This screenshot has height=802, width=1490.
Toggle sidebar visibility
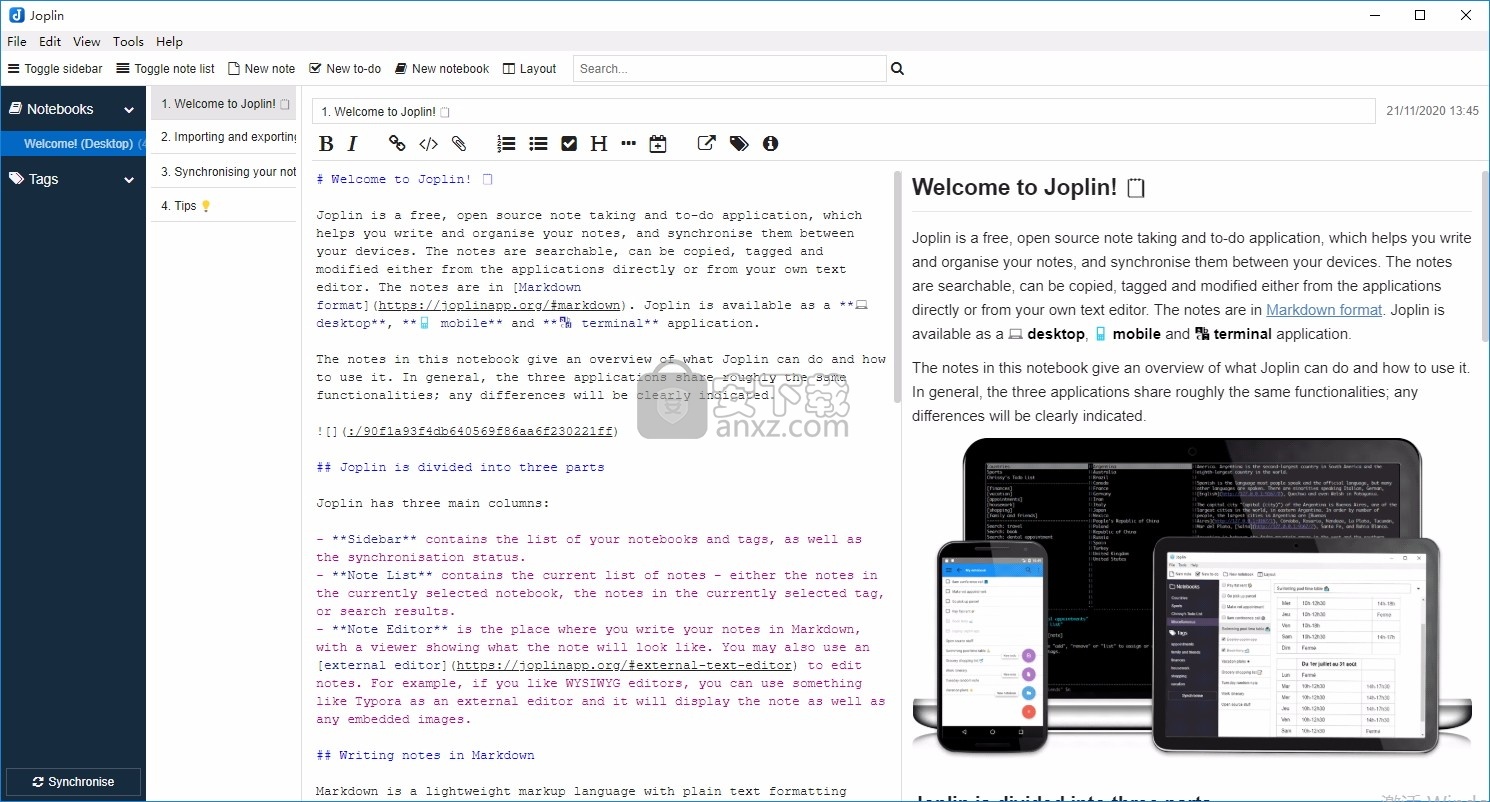click(55, 69)
